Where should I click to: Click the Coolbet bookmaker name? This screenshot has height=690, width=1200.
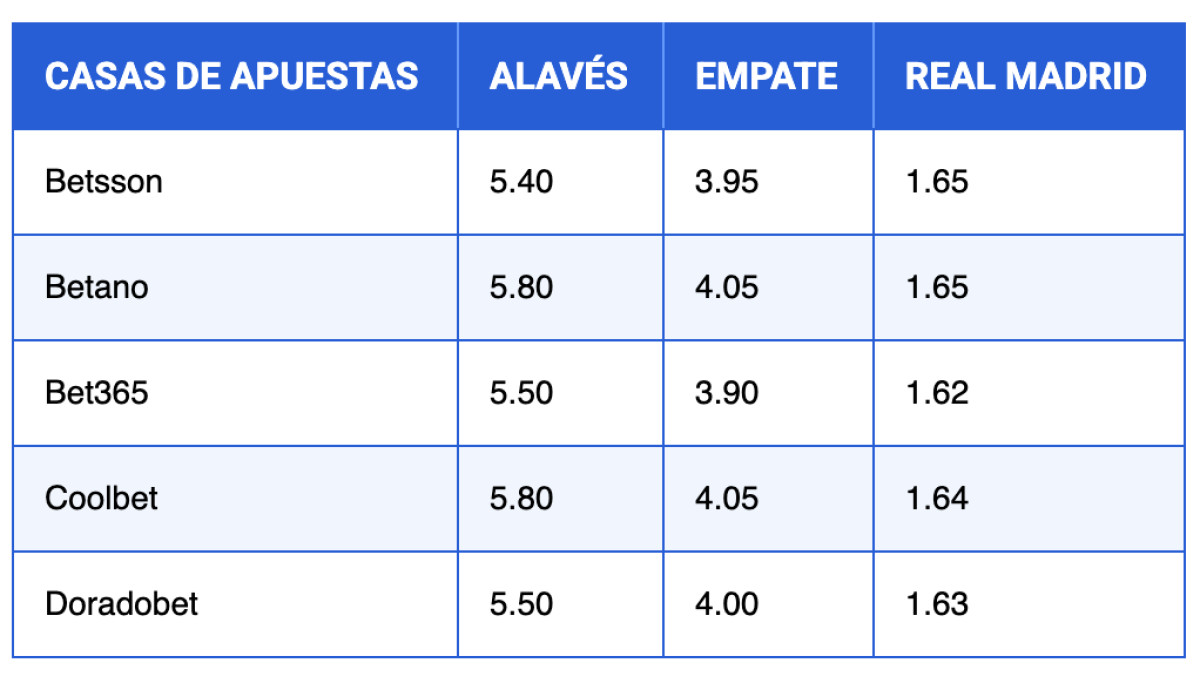point(101,498)
